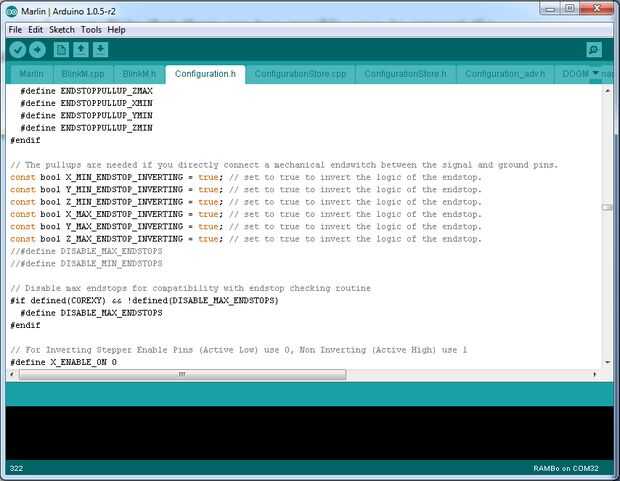Open the Tools menu

tap(91, 30)
